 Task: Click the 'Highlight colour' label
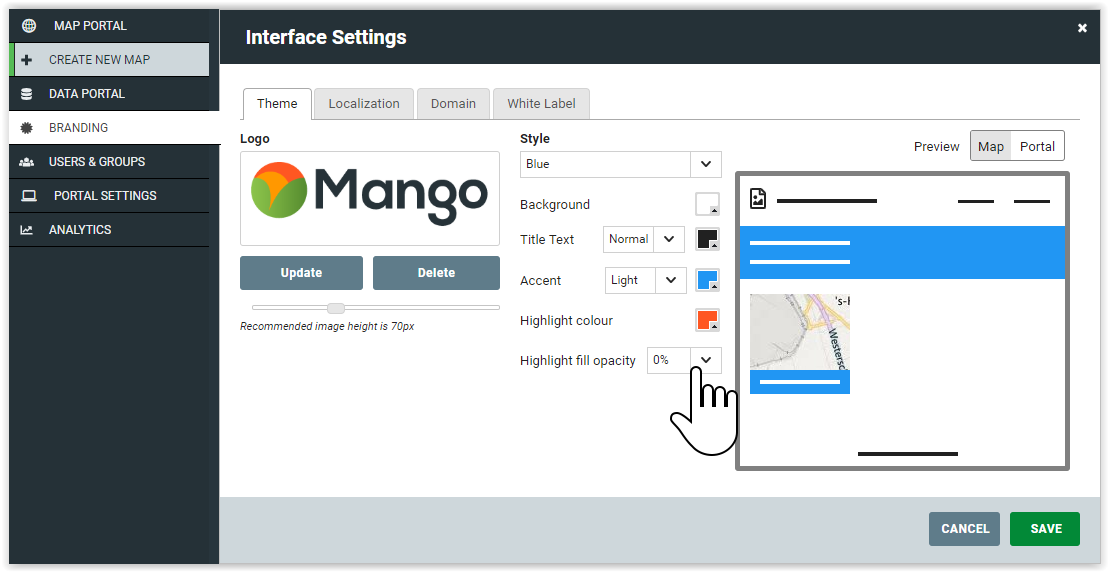[x=567, y=320]
